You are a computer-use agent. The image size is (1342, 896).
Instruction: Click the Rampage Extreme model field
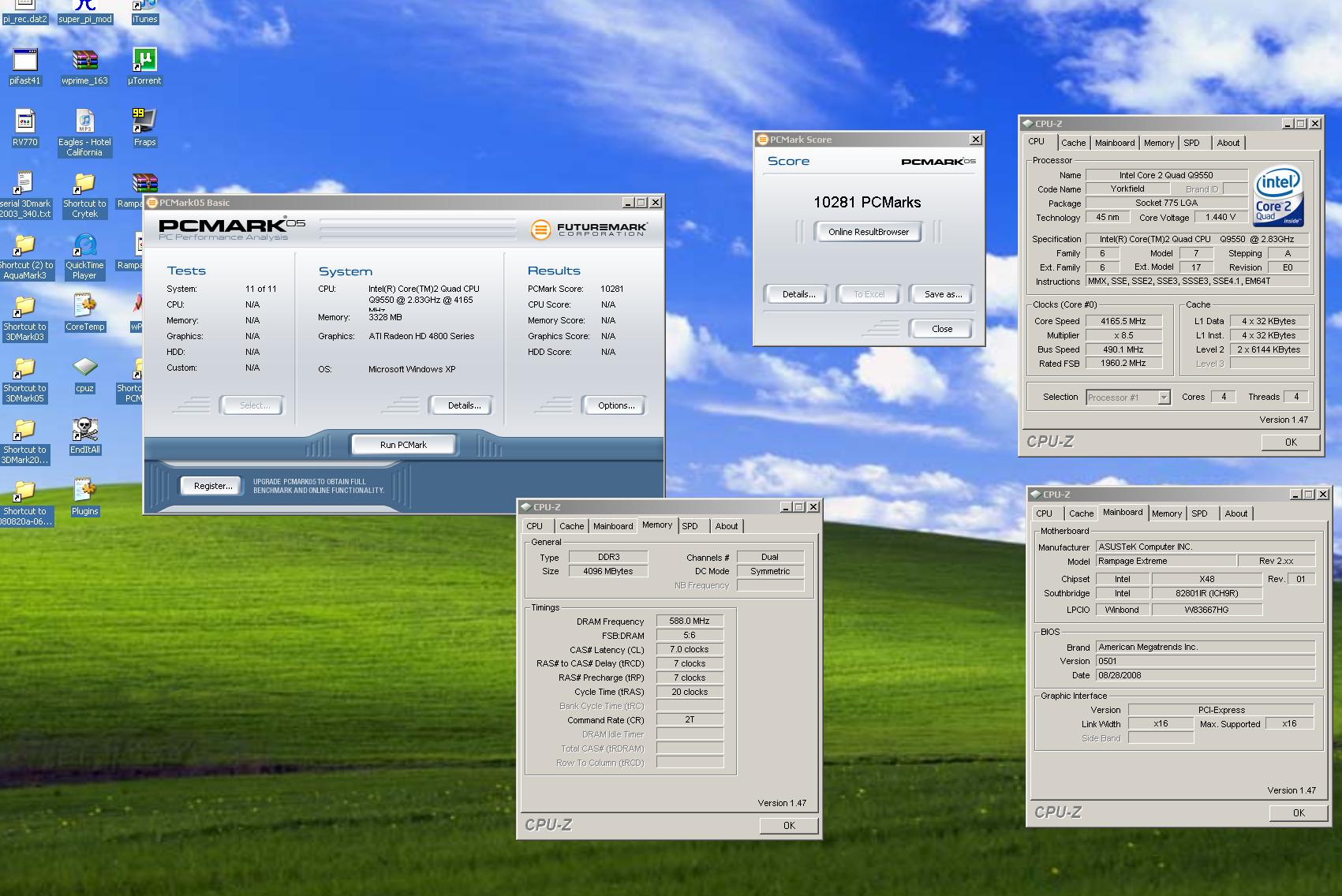(1165, 561)
